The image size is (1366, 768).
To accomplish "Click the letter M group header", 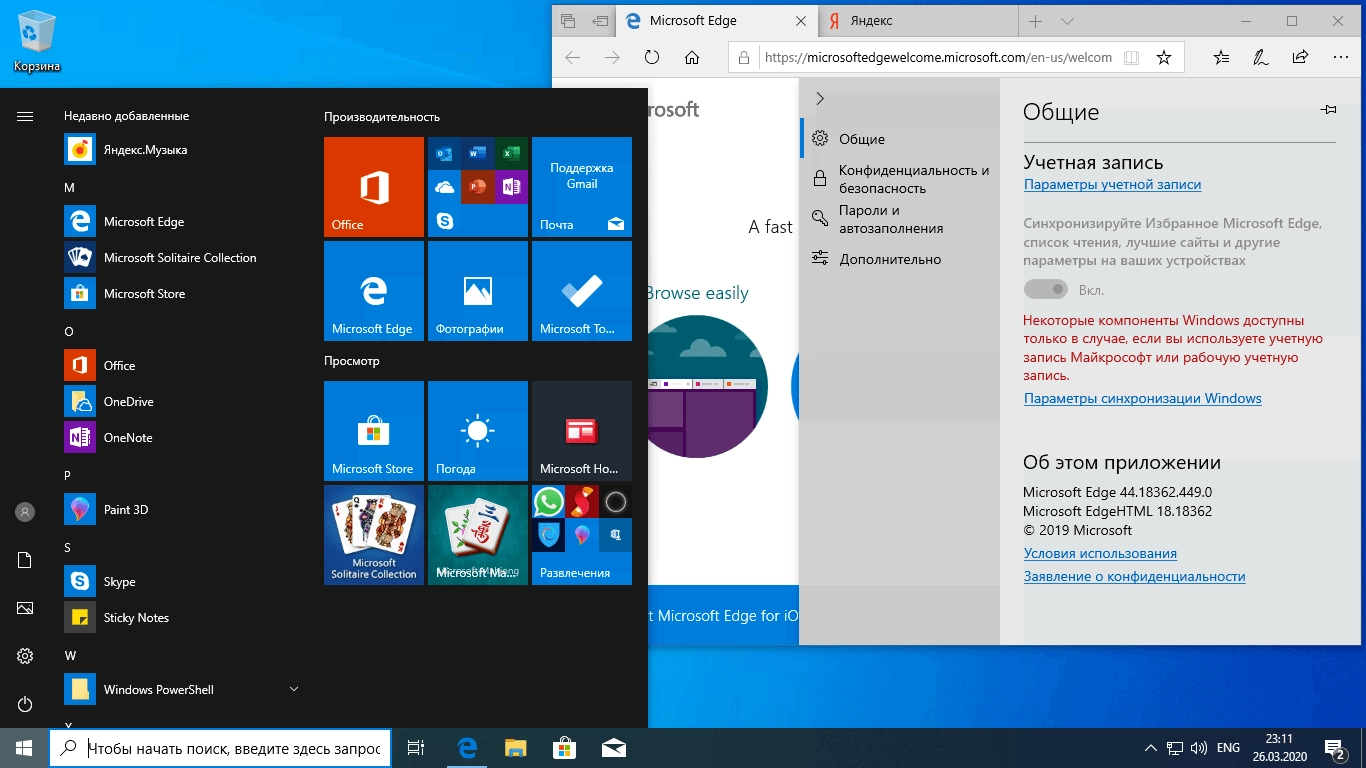I will (69, 188).
